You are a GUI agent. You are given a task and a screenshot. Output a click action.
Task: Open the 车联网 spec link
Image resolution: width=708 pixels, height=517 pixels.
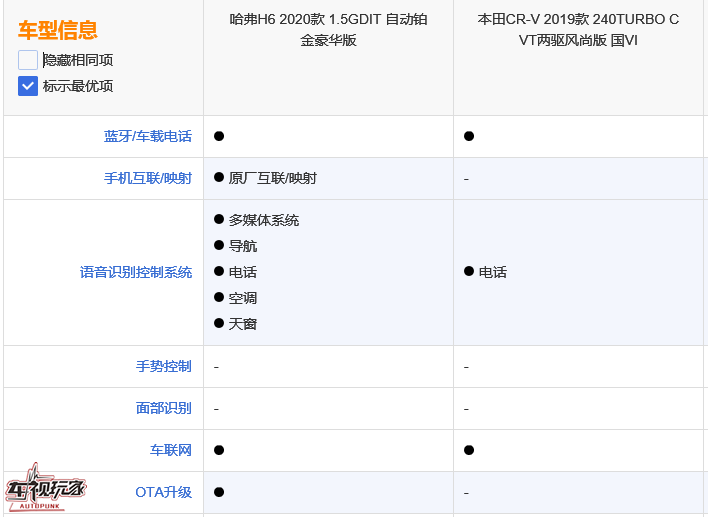click(x=171, y=450)
